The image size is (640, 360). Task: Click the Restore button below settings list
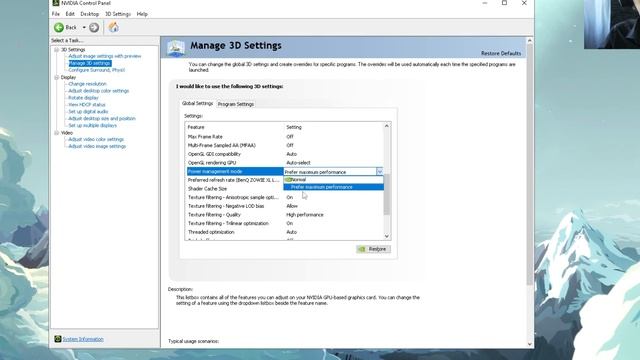click(x=373, y=249)
